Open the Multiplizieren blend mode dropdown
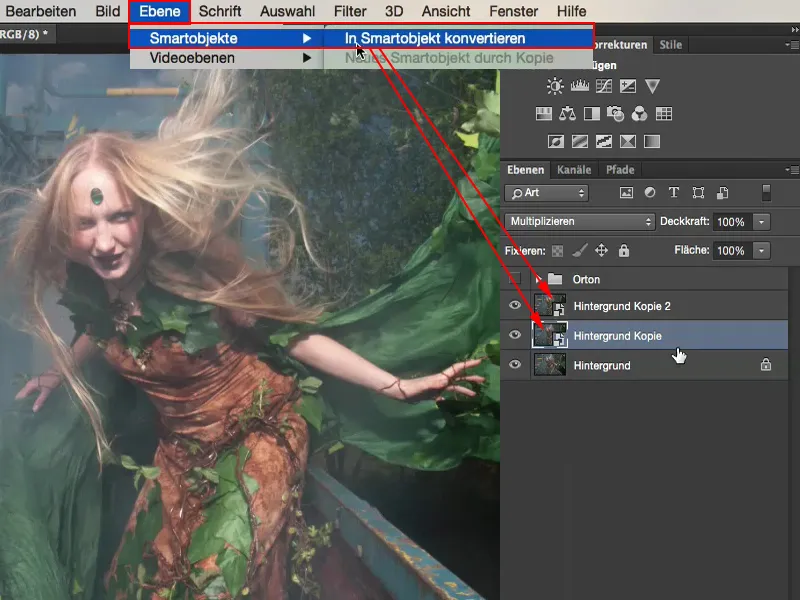This screenshot has width=800, height=600. pos(580,221)
